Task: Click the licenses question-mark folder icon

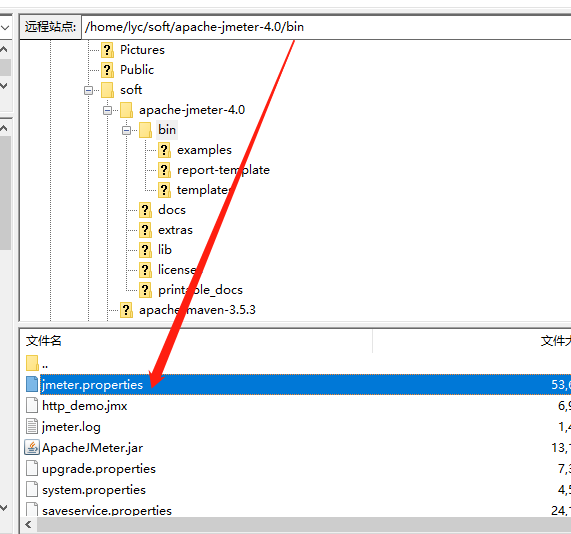Action: [145, 270]
